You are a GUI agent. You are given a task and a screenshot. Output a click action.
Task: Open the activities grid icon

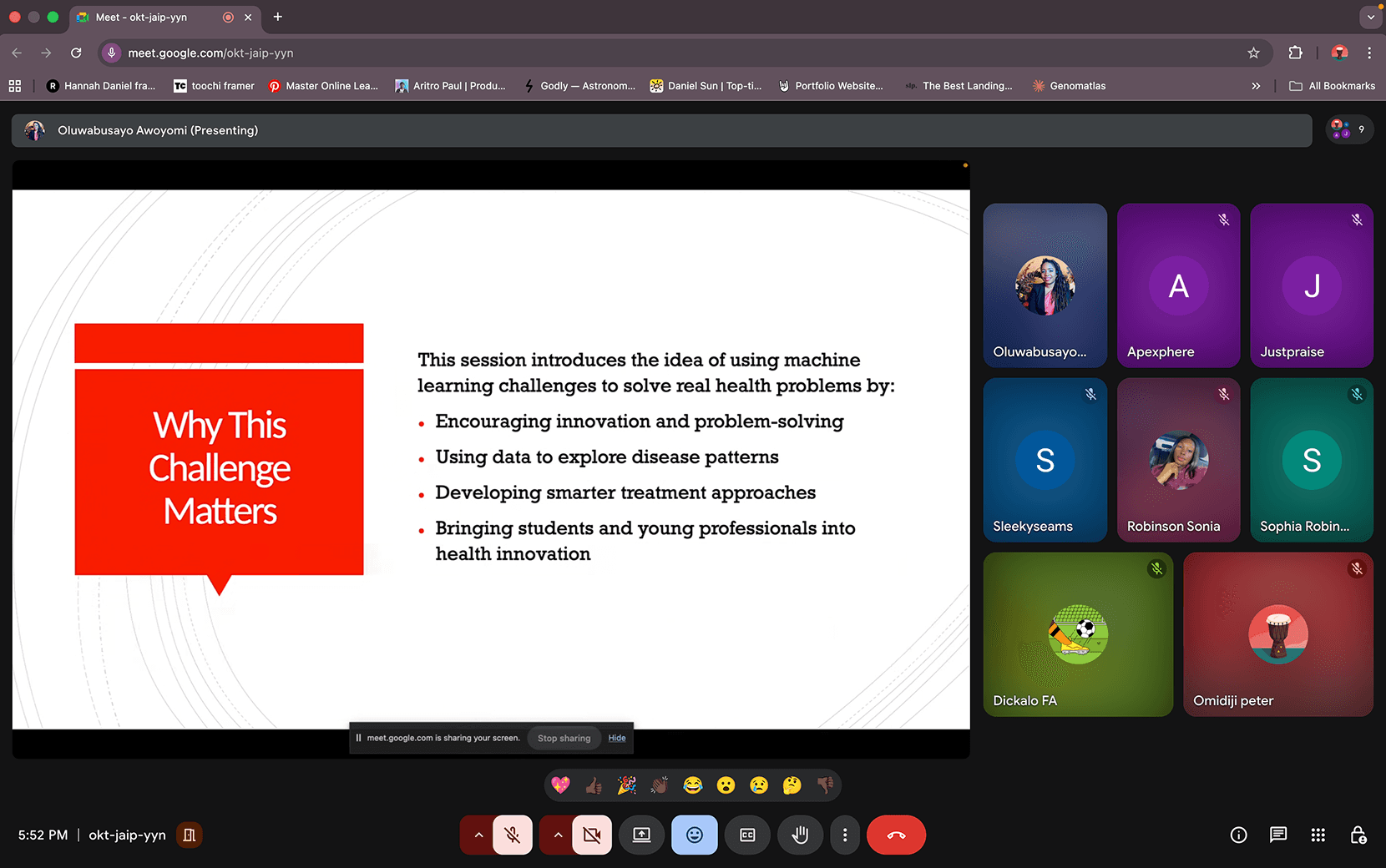tap(1318, 835)
